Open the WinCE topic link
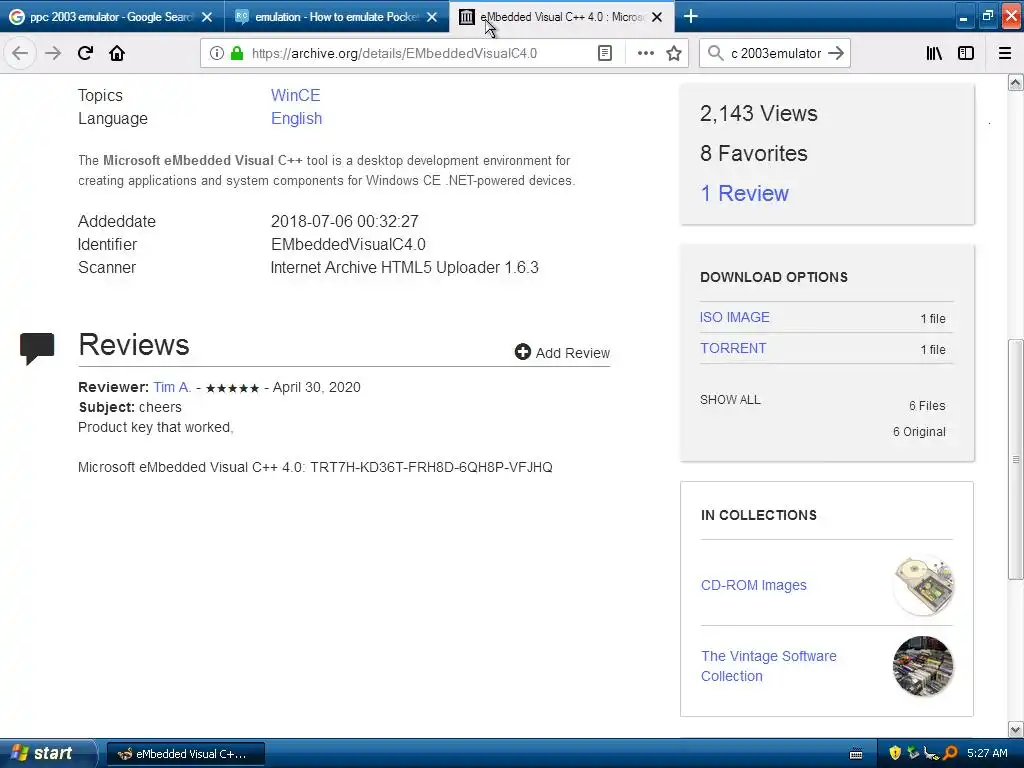Viewport: 1024px width, 768px height. pyautogui.click(x=295, y=95)
